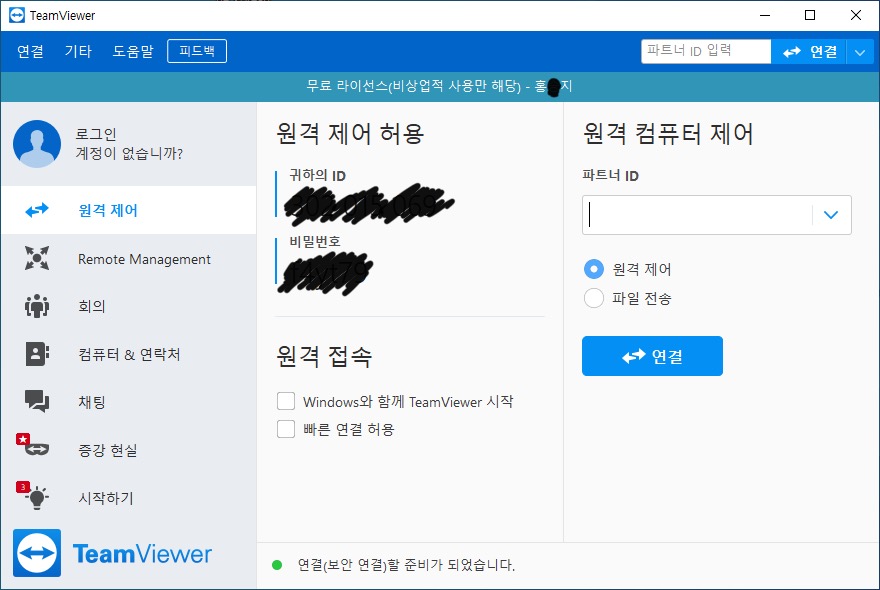The width and height of the screenshot is (880, 590).
Task: Click the main 파트너 ID text field
Action: [698, 214]
